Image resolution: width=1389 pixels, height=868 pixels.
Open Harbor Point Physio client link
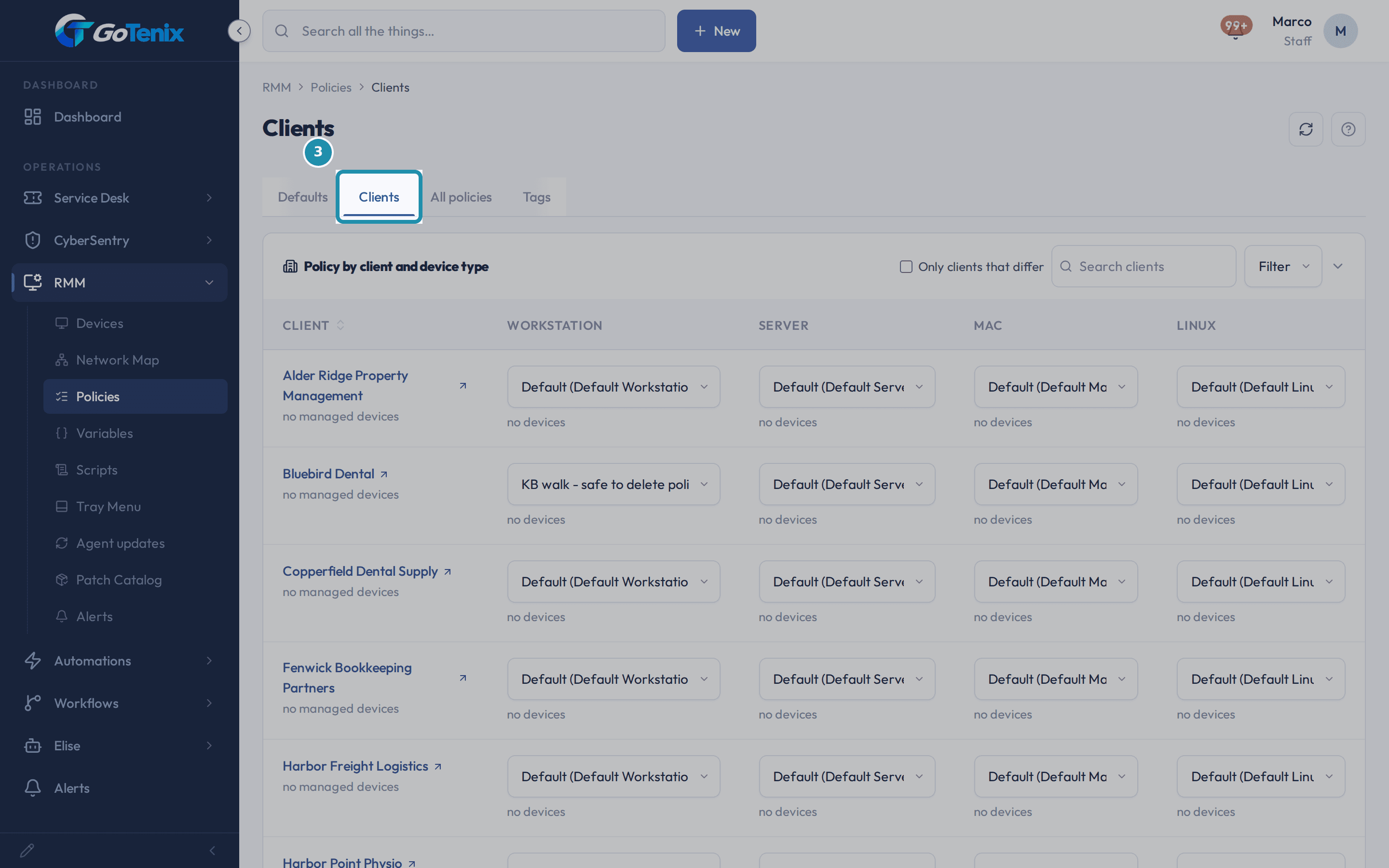point(342,862)
